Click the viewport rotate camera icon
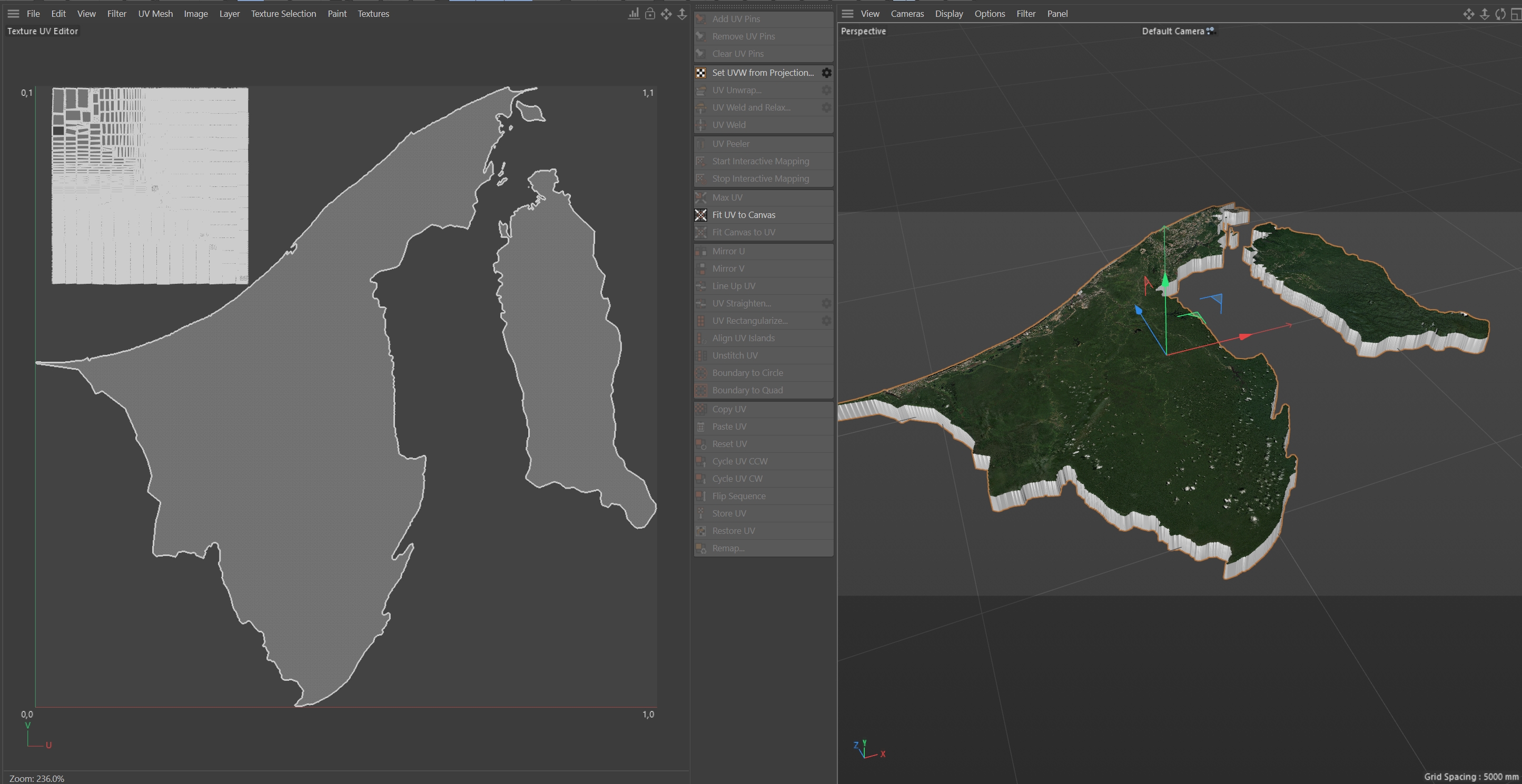This screenshot has height=784, width=1522. click(1500, 14)
